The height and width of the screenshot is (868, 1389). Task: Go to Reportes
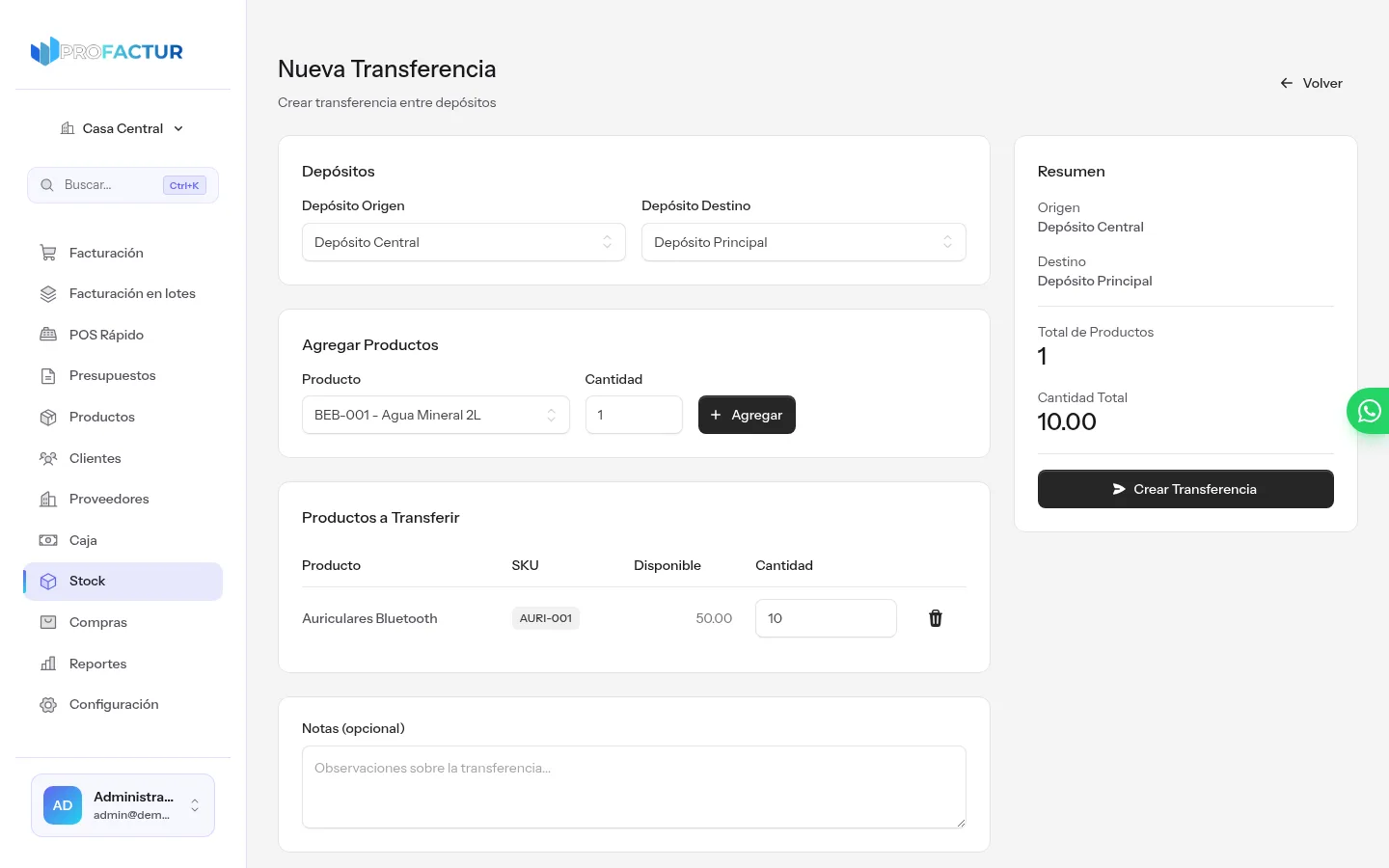point(123,664)
